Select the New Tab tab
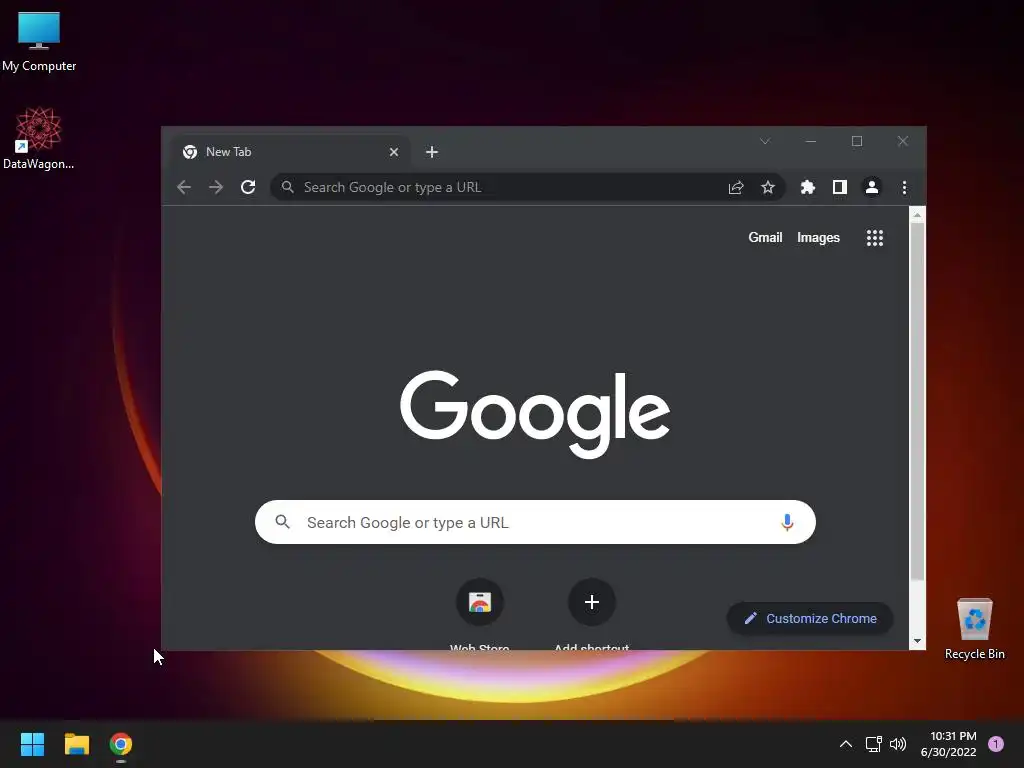1024x768 pixels. click(291, 152)
